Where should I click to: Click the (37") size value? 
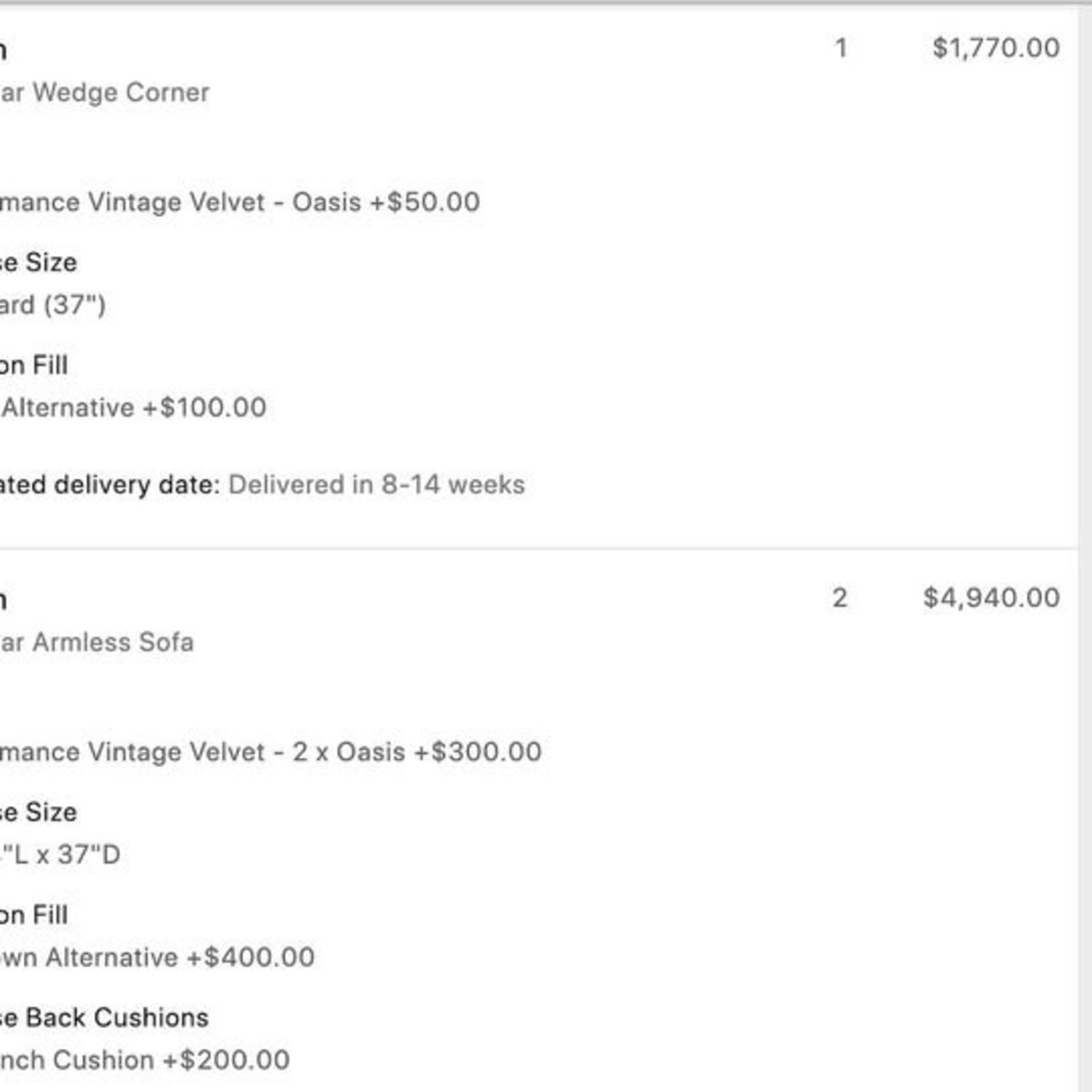coord(74,304)
